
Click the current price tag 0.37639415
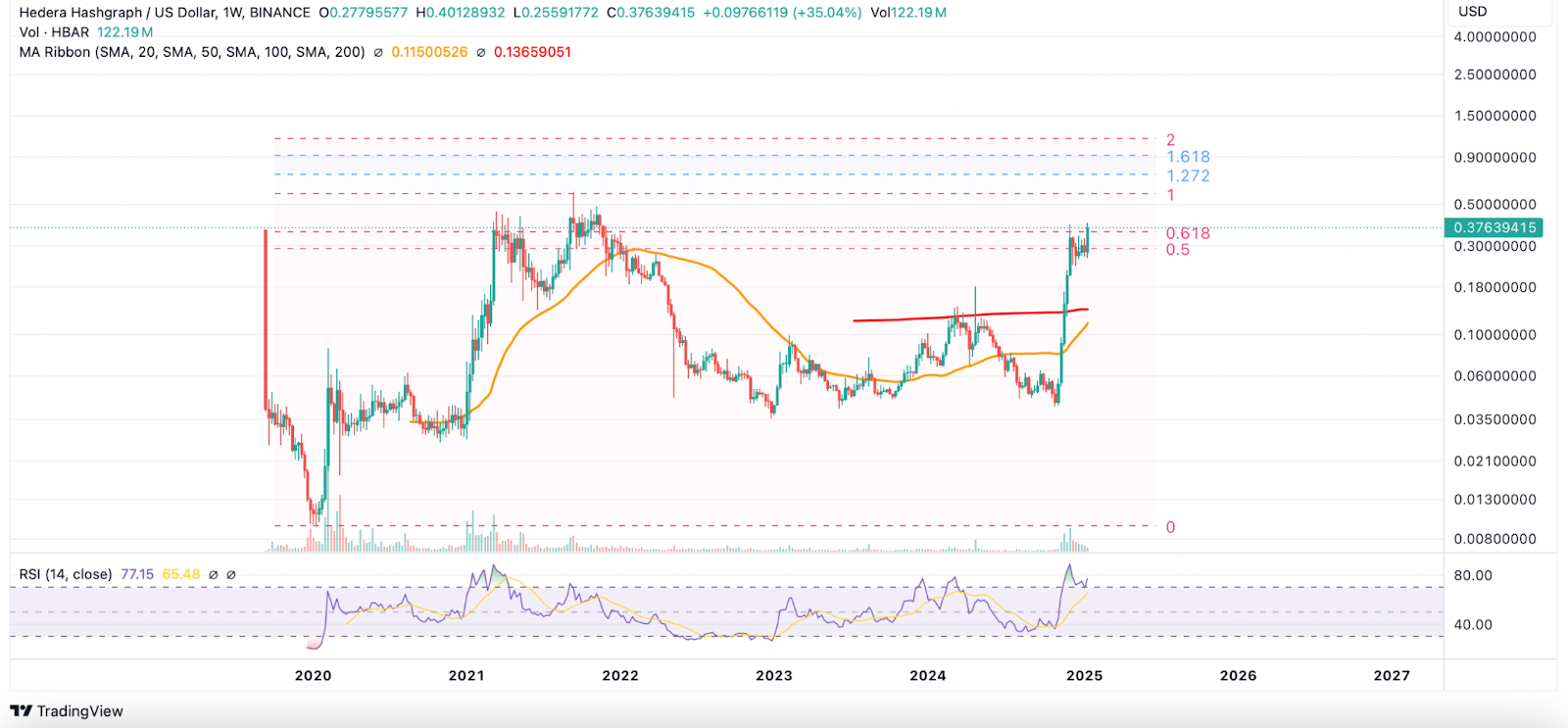(x=1494, y=227)
